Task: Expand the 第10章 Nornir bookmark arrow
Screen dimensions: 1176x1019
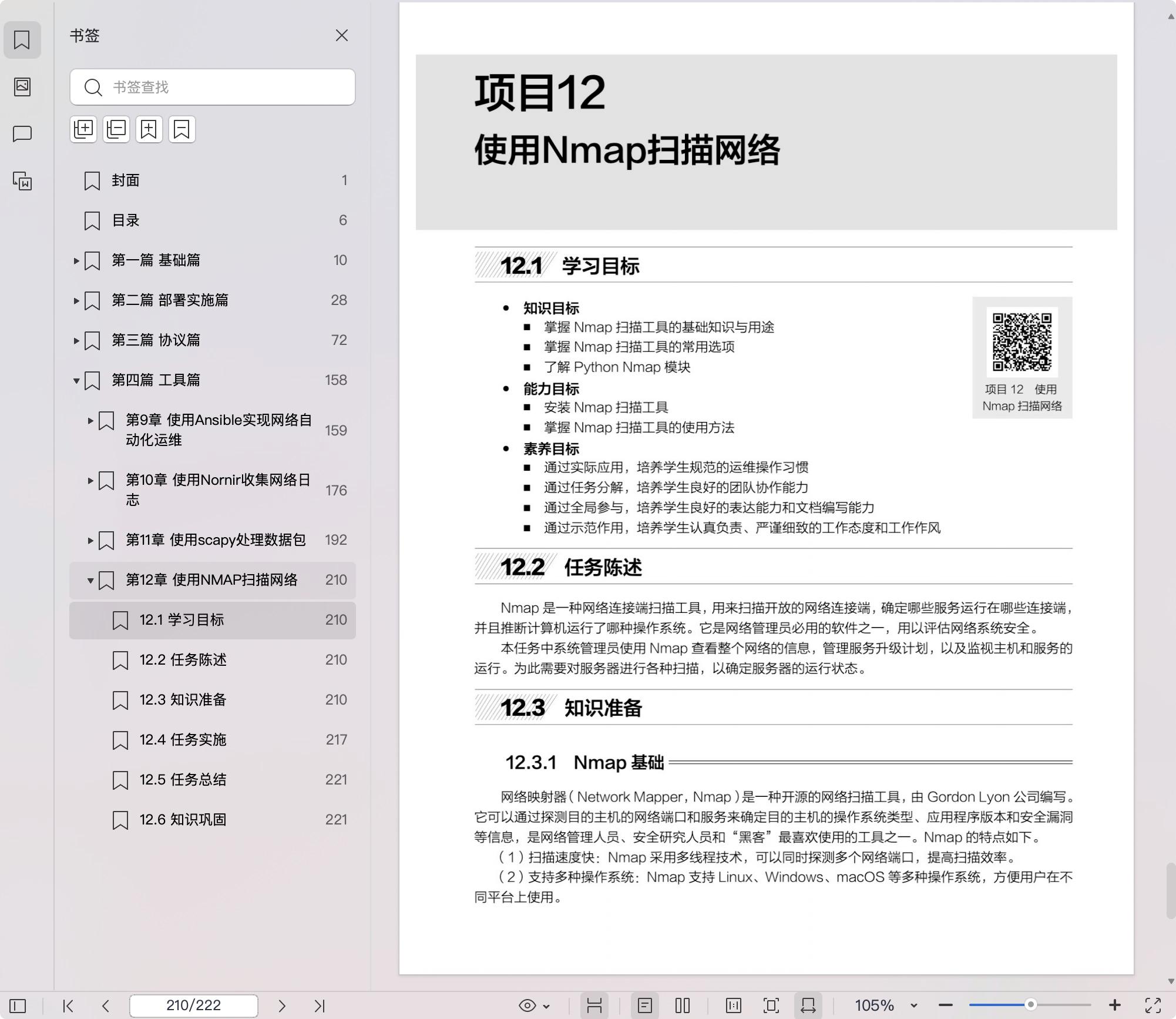Action: [90, 480]
